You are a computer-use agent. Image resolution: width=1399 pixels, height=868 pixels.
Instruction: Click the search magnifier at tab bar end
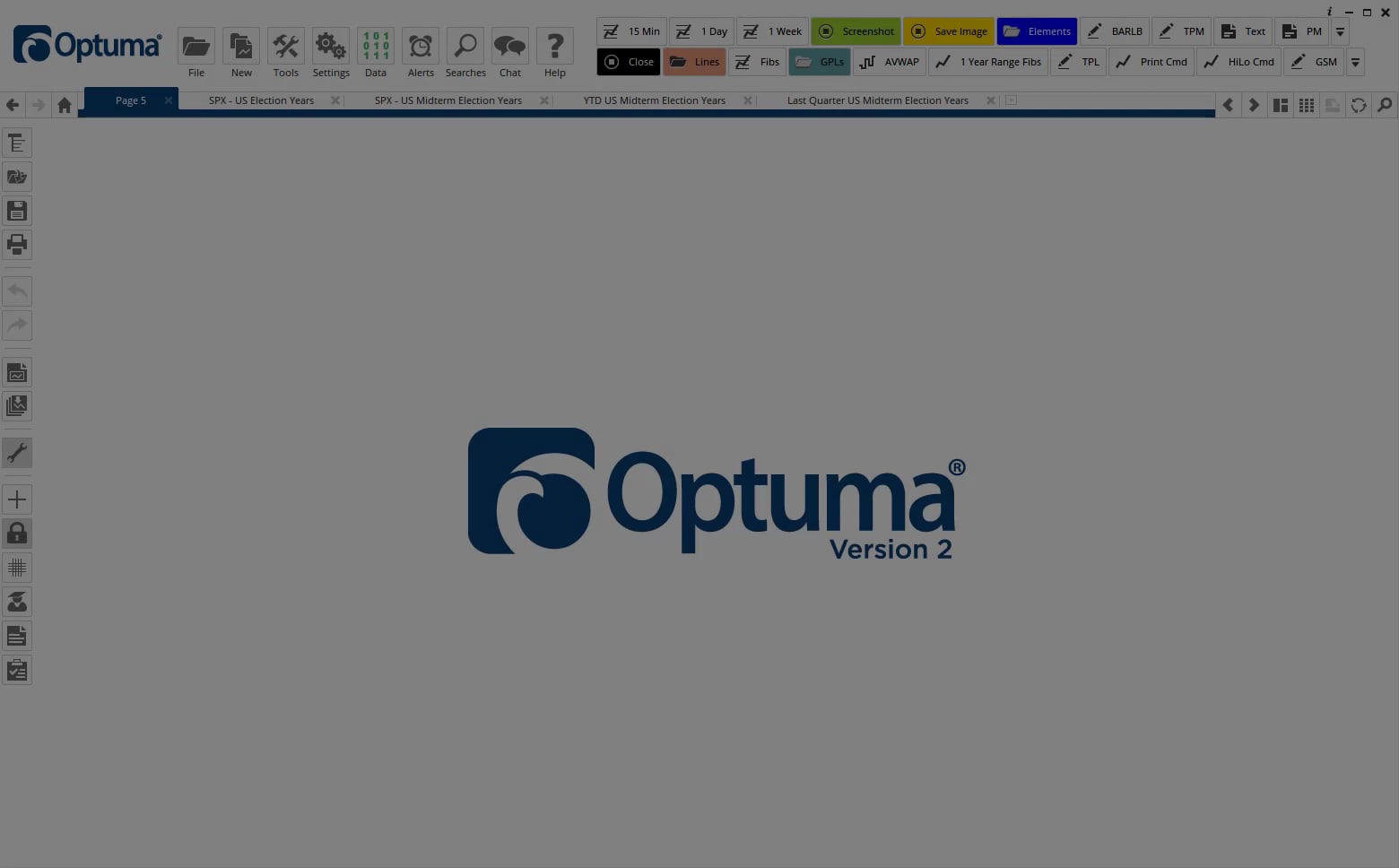click(x=1385, y=105)
